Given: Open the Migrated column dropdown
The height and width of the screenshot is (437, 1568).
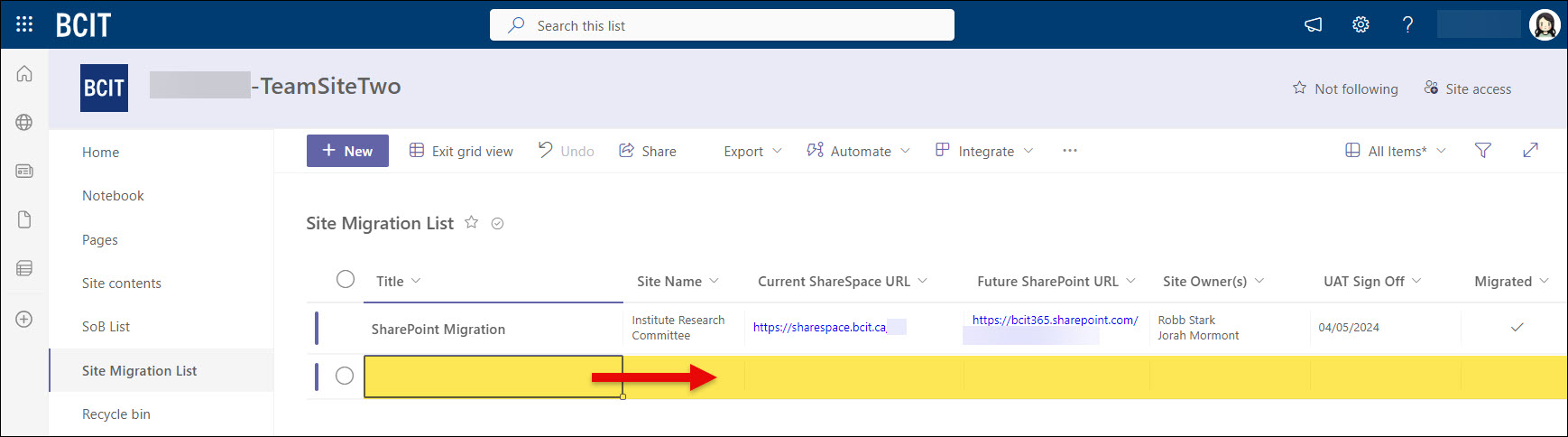Looking at the screenshot, I should 1511,281.
